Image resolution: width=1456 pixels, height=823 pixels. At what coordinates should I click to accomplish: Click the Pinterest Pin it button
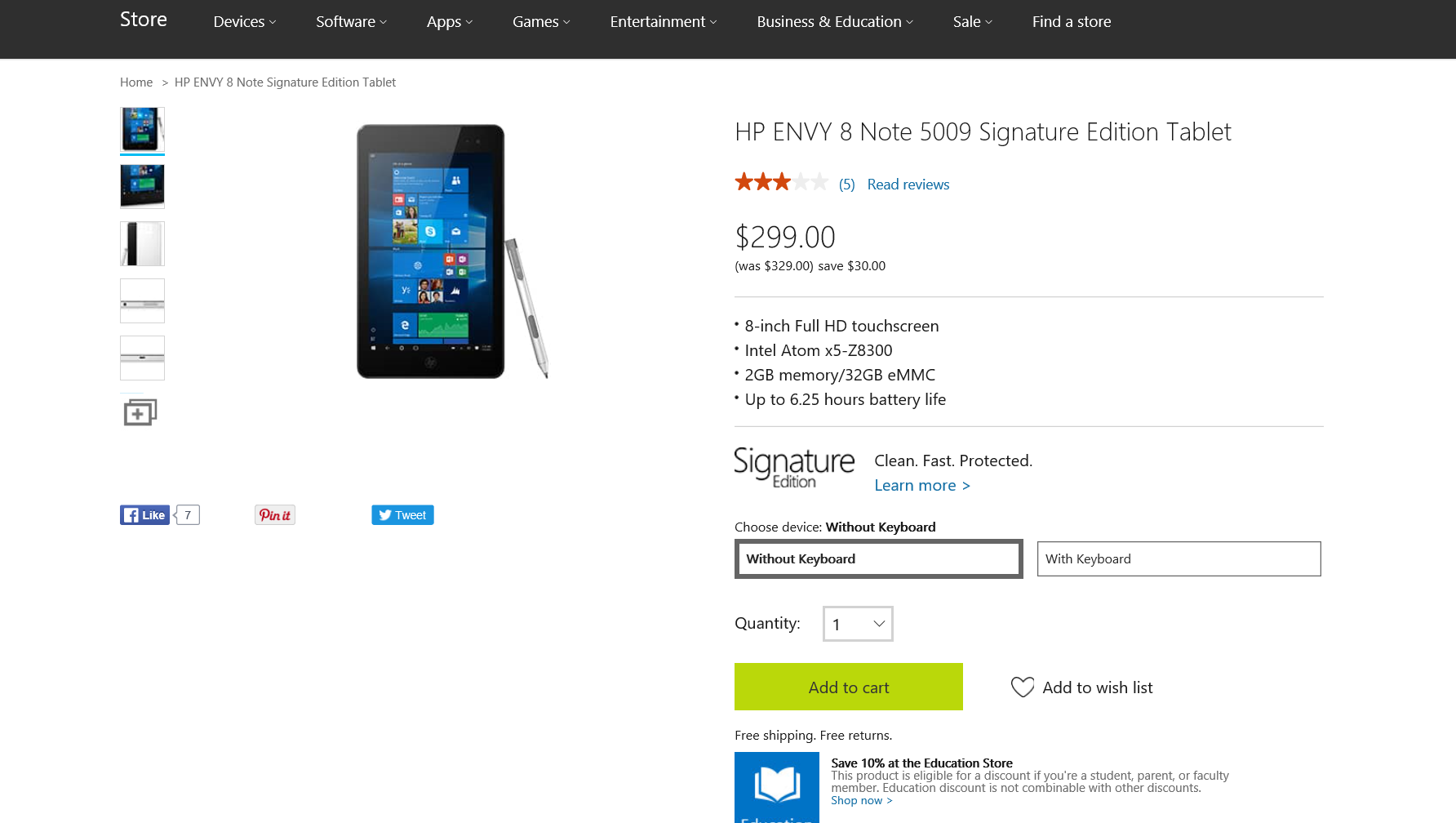pos(275,515)
